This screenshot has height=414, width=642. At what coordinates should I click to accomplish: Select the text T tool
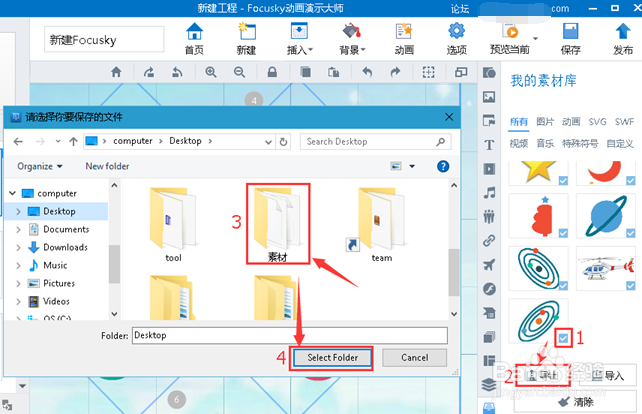click(x=489, y=145)
